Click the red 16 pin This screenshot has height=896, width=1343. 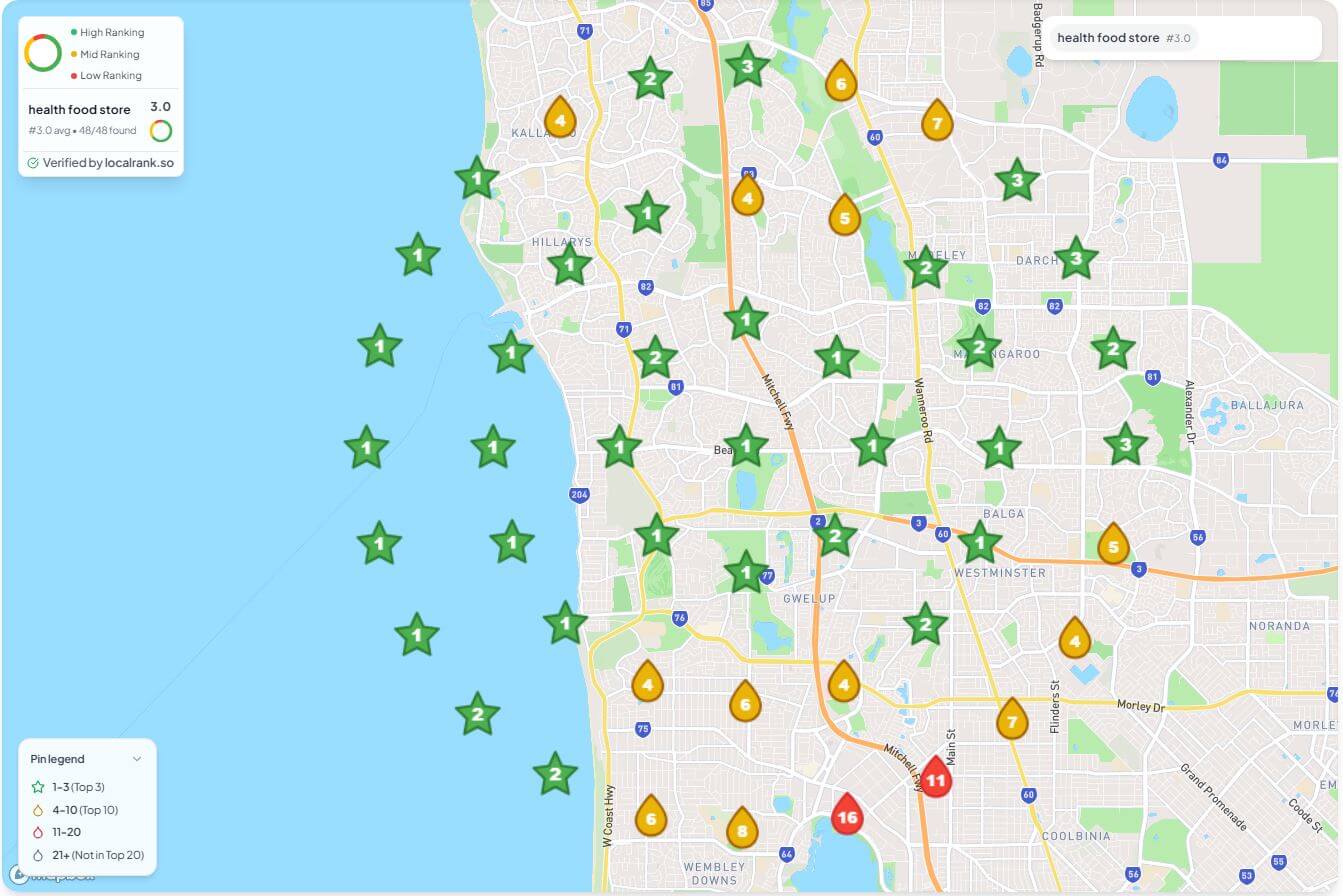(847, 814)
